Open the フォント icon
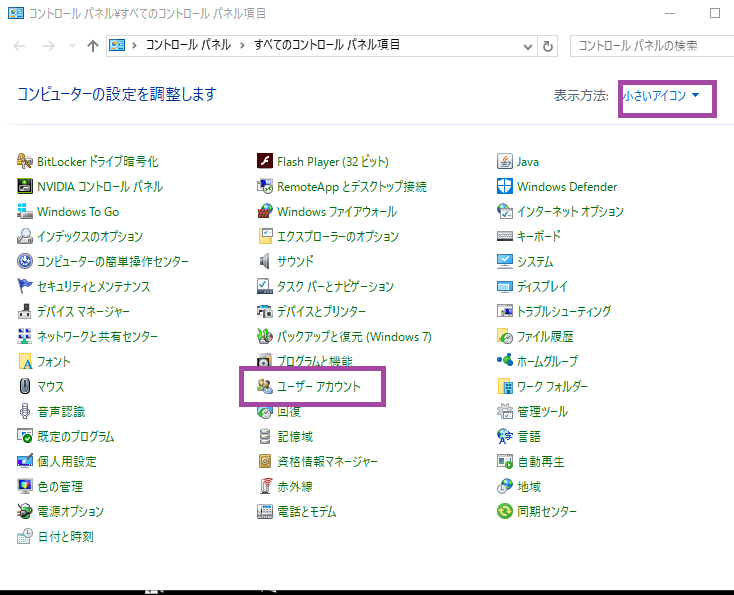 pos(24,361)
